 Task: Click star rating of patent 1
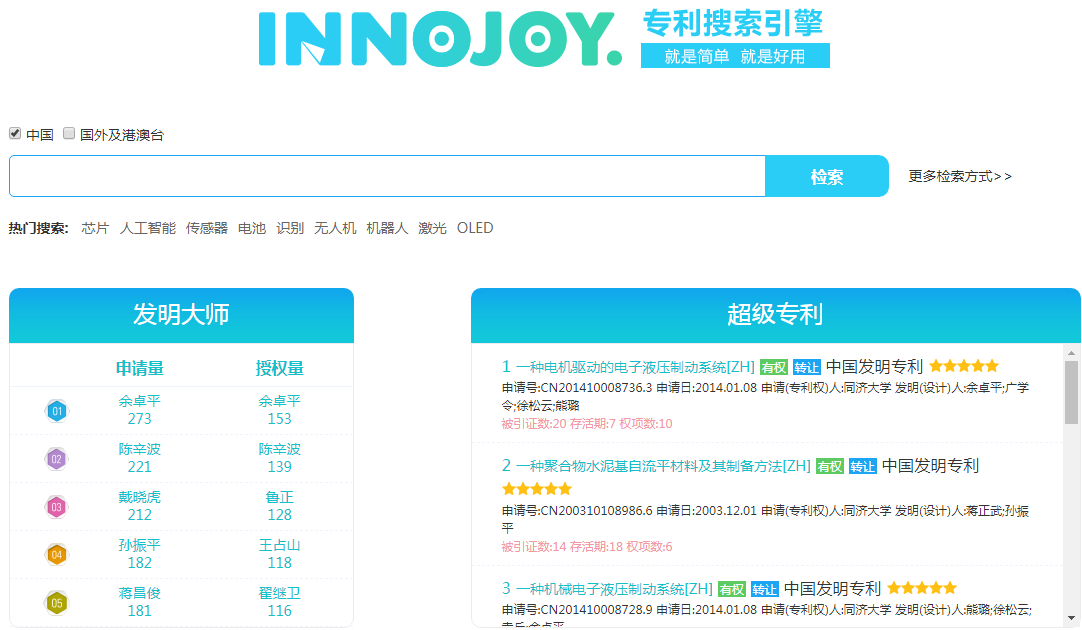click(964, 366)
